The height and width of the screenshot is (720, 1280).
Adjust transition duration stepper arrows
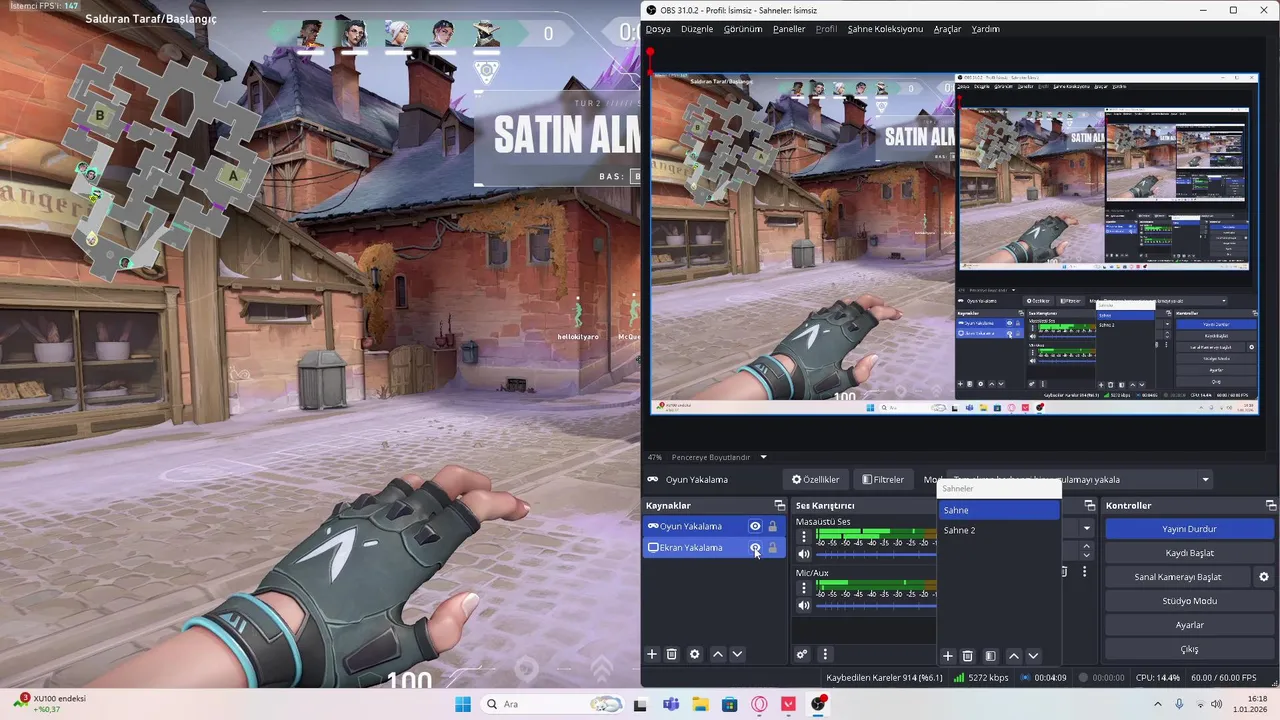(1086, 550)
